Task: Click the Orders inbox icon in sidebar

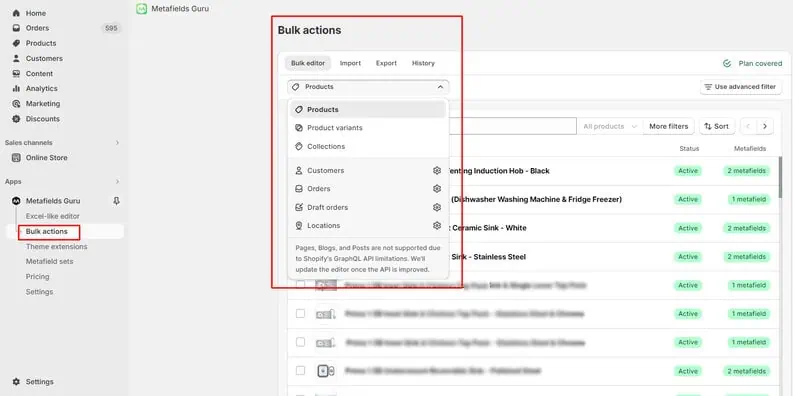Action: pyautogui.click(x=16, y=28)
